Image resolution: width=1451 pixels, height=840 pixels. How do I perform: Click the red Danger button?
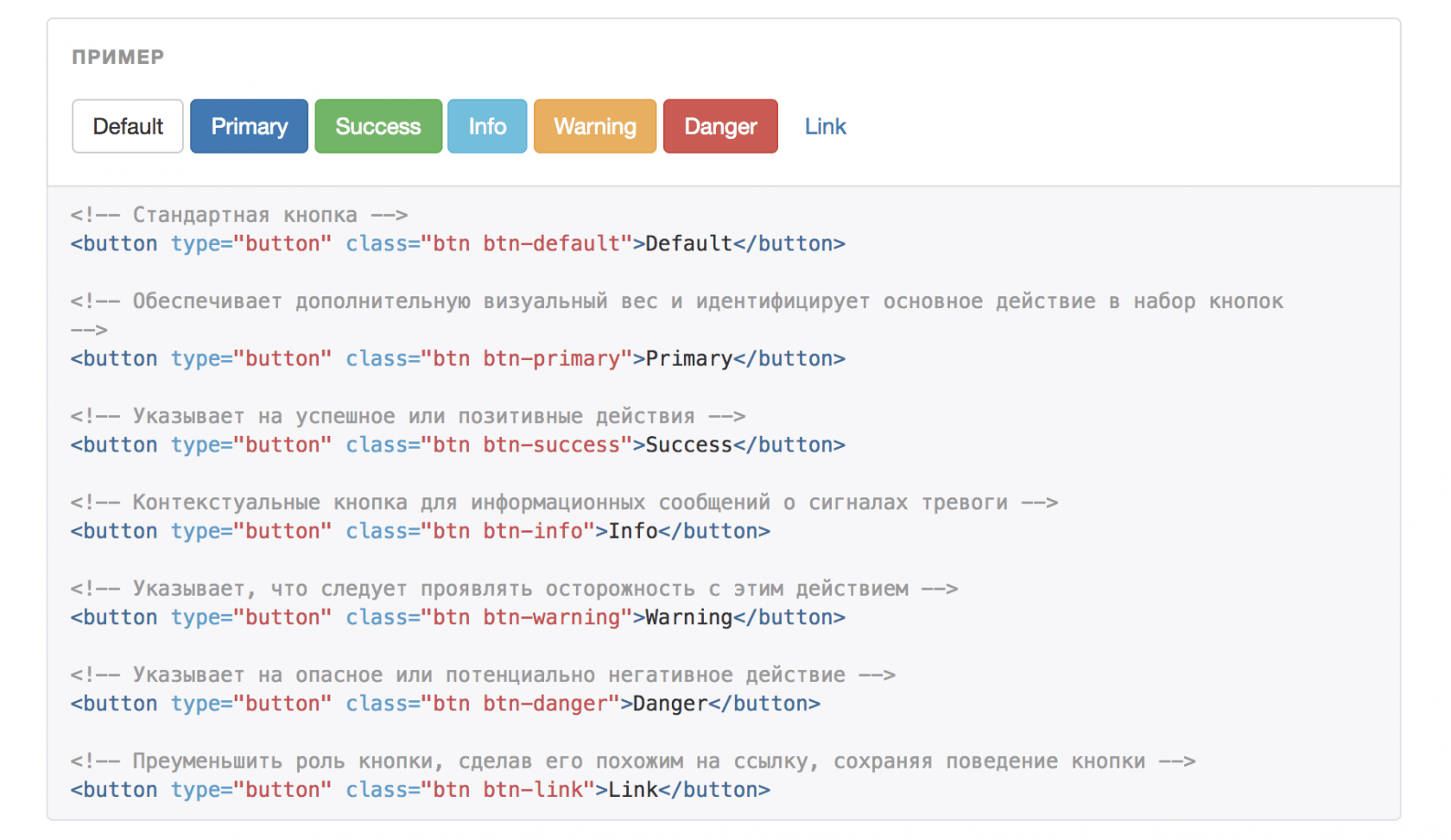pos(720,126)
